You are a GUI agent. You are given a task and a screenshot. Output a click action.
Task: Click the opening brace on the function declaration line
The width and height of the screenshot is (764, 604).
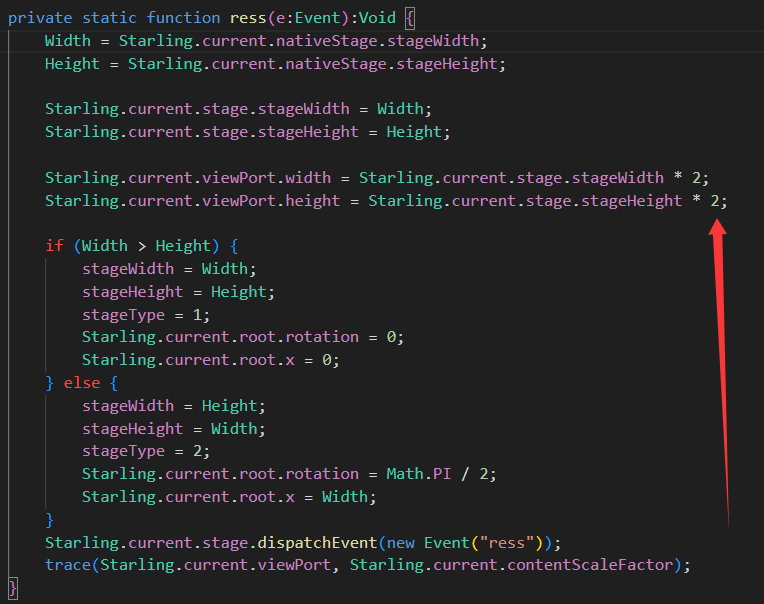click(410, 17)
